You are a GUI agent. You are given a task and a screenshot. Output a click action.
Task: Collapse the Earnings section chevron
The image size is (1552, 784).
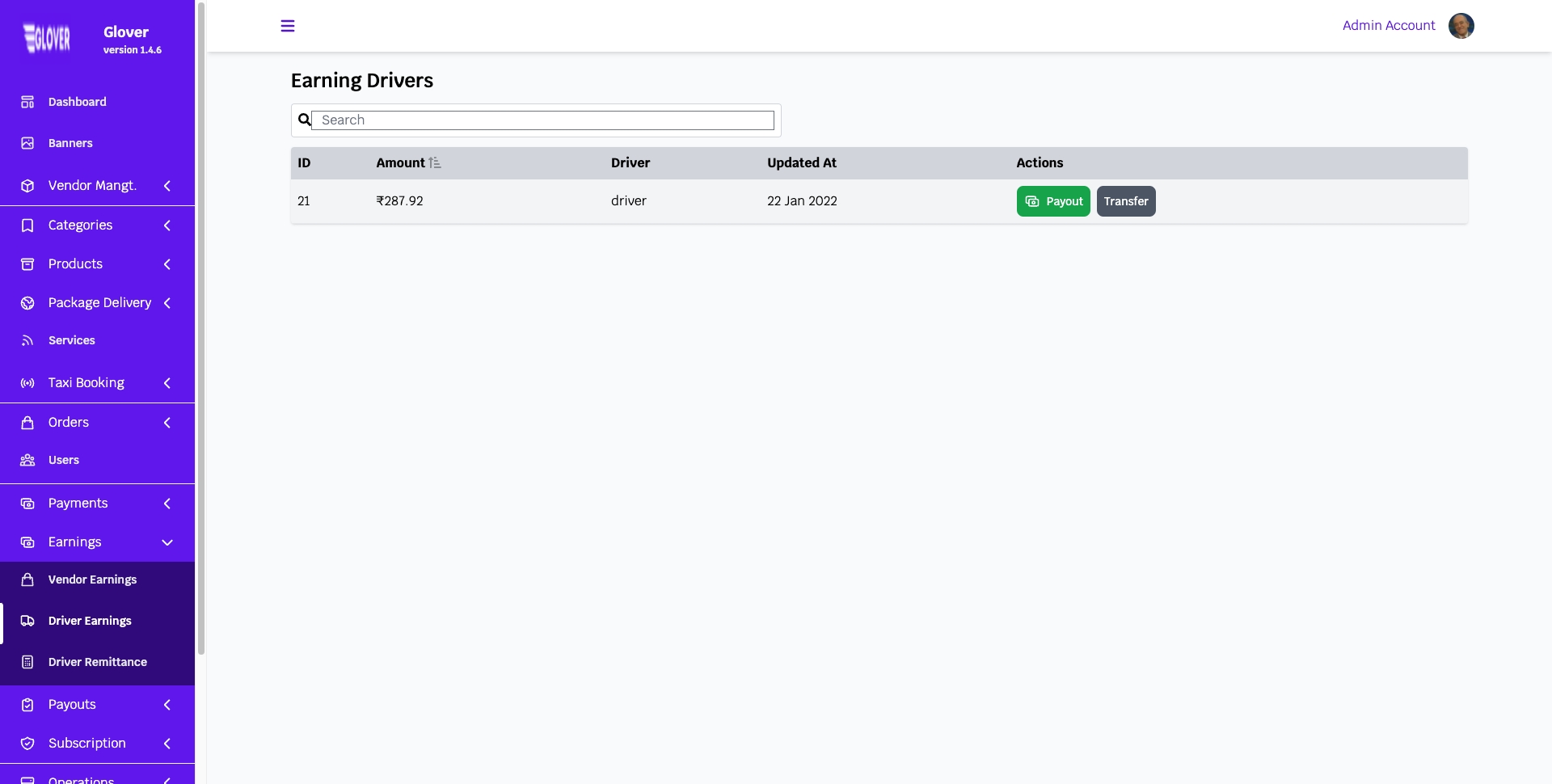[167, 542]
